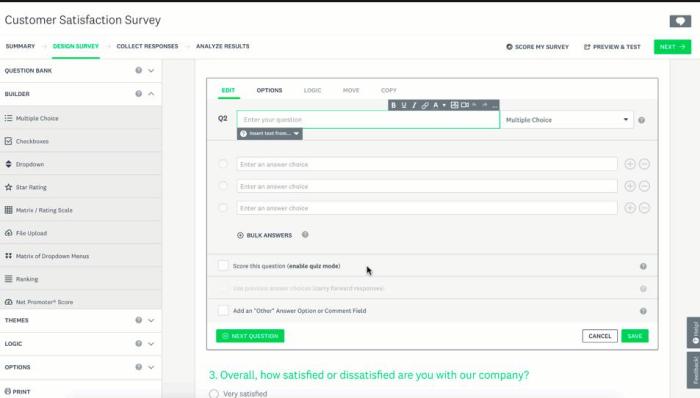Apply bold formatting to question text
700x398 pixels.
coord(393,105)
